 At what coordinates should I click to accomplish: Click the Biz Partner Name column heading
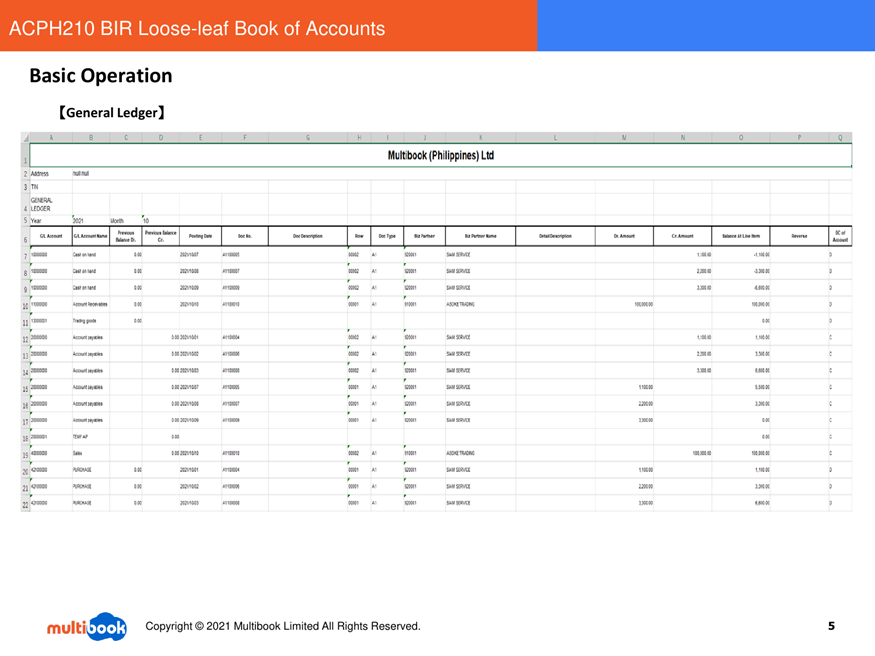480,237
